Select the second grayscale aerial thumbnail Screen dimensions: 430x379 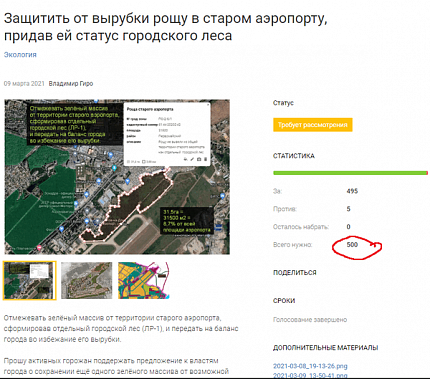86,280
